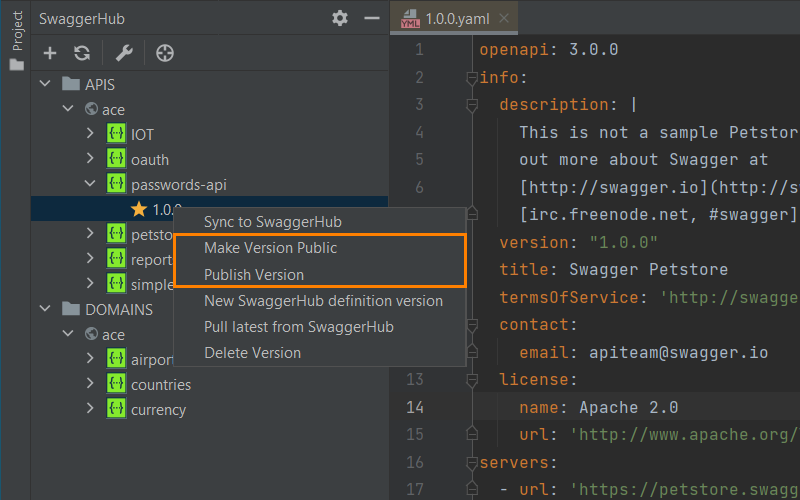
Task: Choose Make Version Public
Action: (x=270, y=248)
